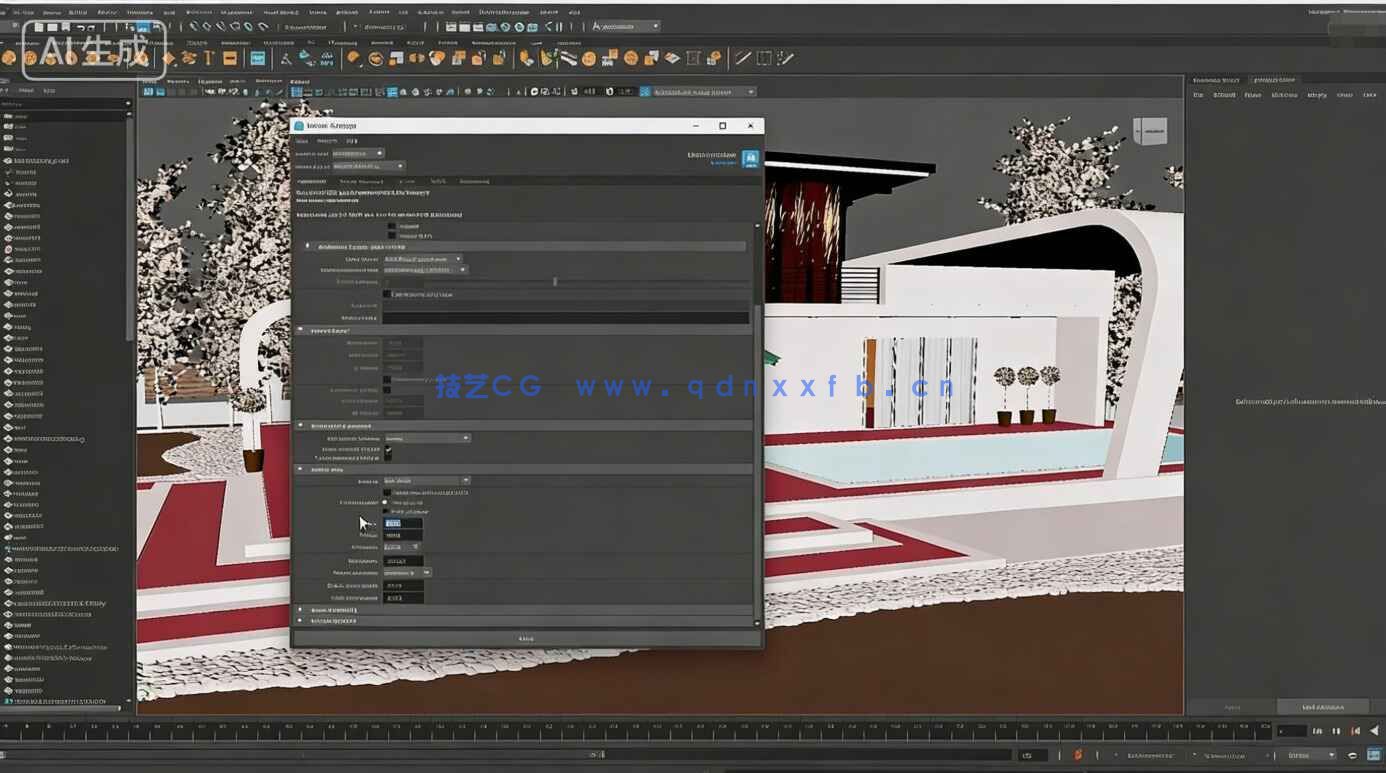Click the highlighted blue numeric input field
Viewport: 1386px width, 773px height.
click(x=403, y=523)
